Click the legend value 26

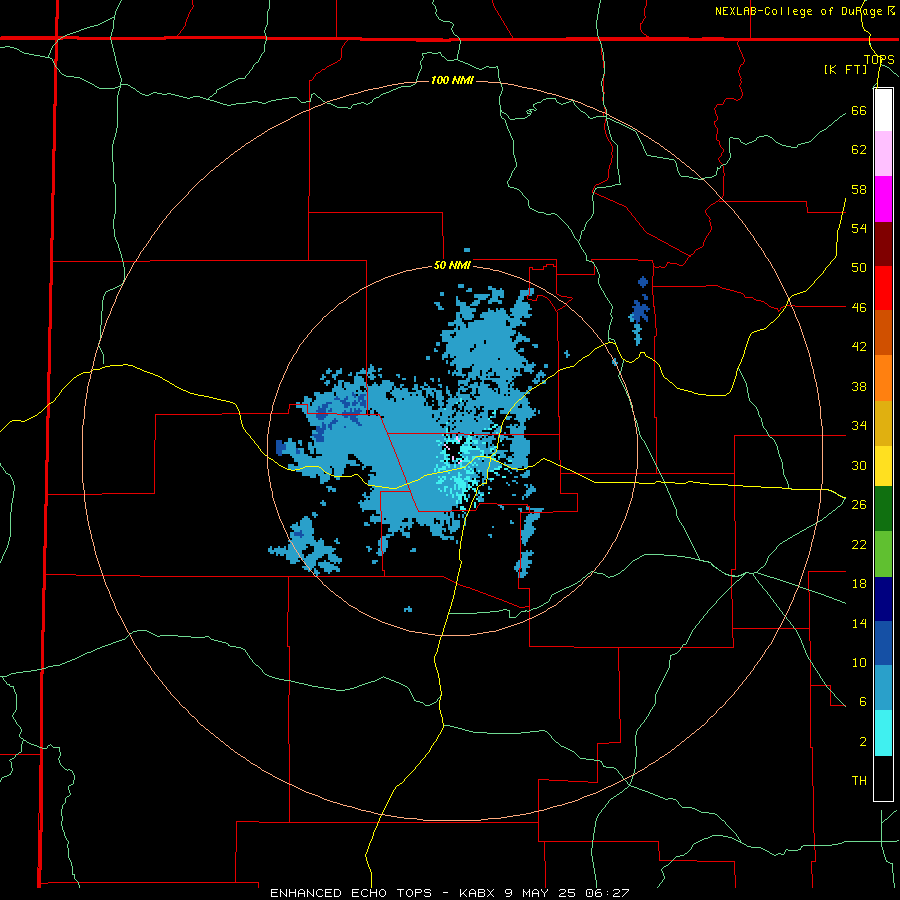click(859, 505)
